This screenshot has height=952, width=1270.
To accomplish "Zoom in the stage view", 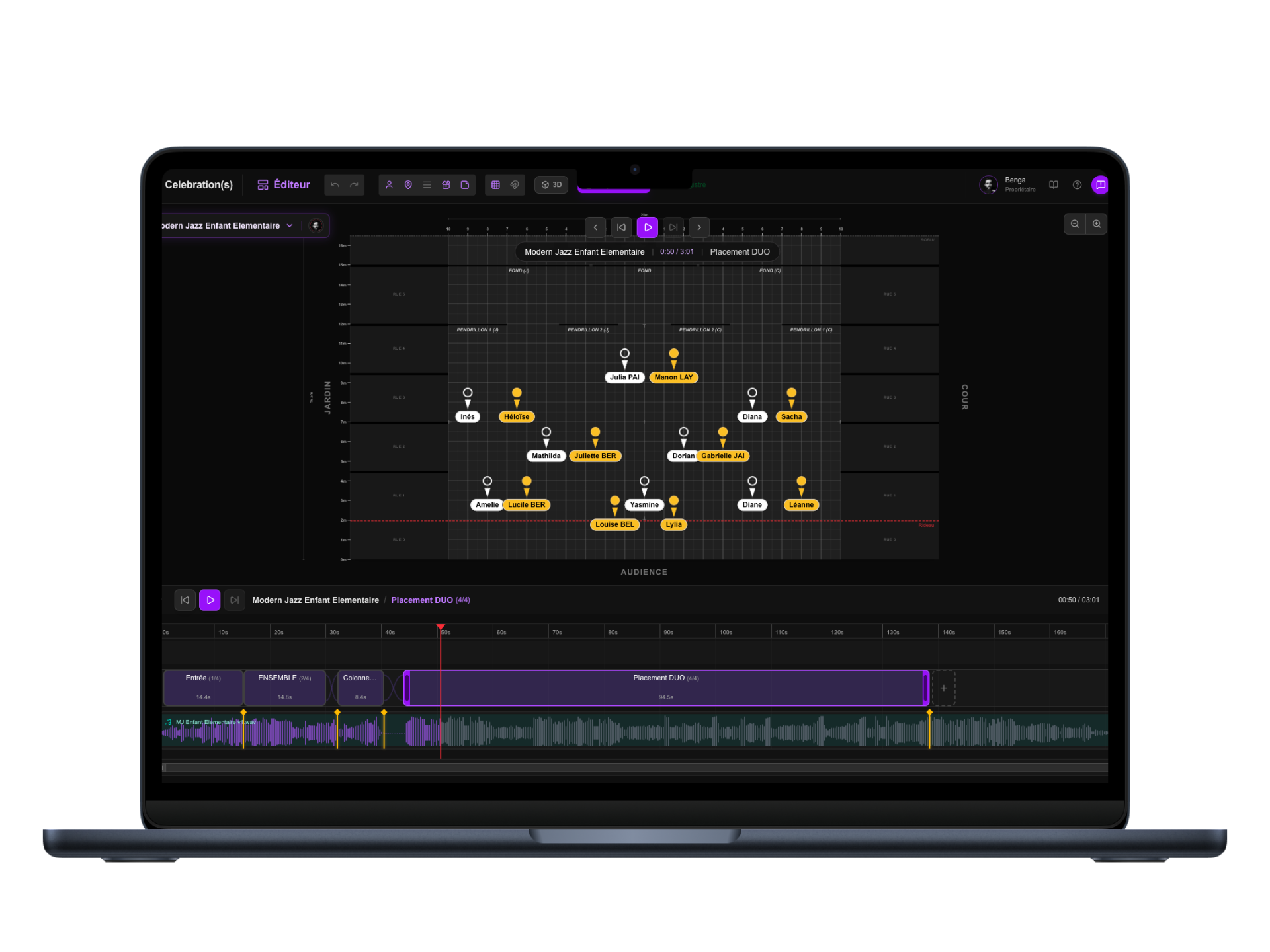I will 1097,224.
